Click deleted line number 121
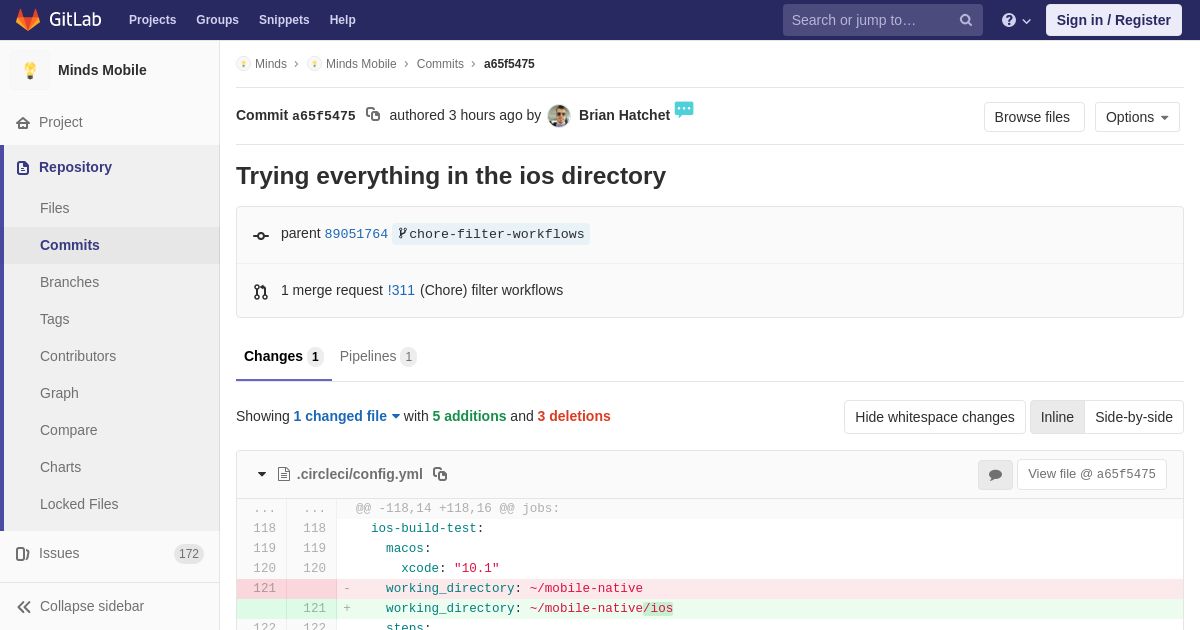 point(264,588)
